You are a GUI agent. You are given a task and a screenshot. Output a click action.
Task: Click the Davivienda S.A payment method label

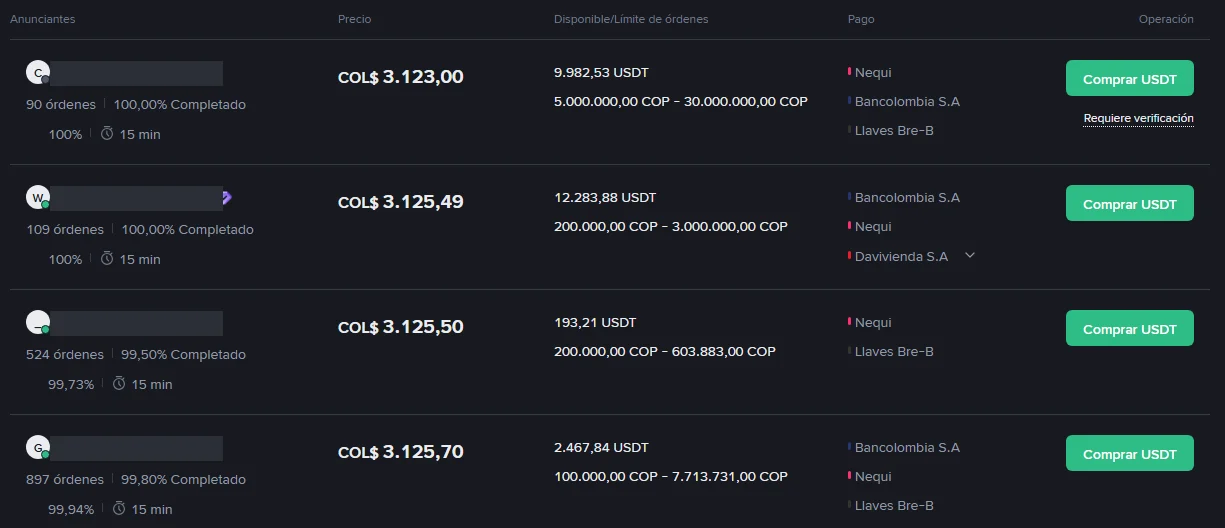coord(901,256)
